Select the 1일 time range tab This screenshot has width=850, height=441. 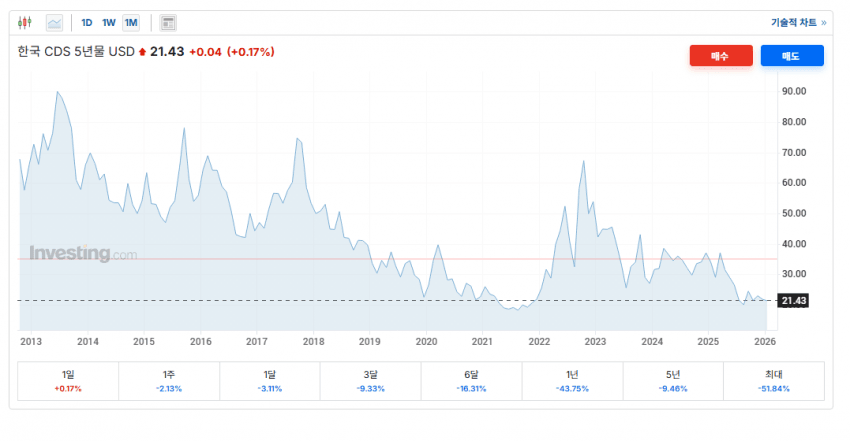[68, 381]
